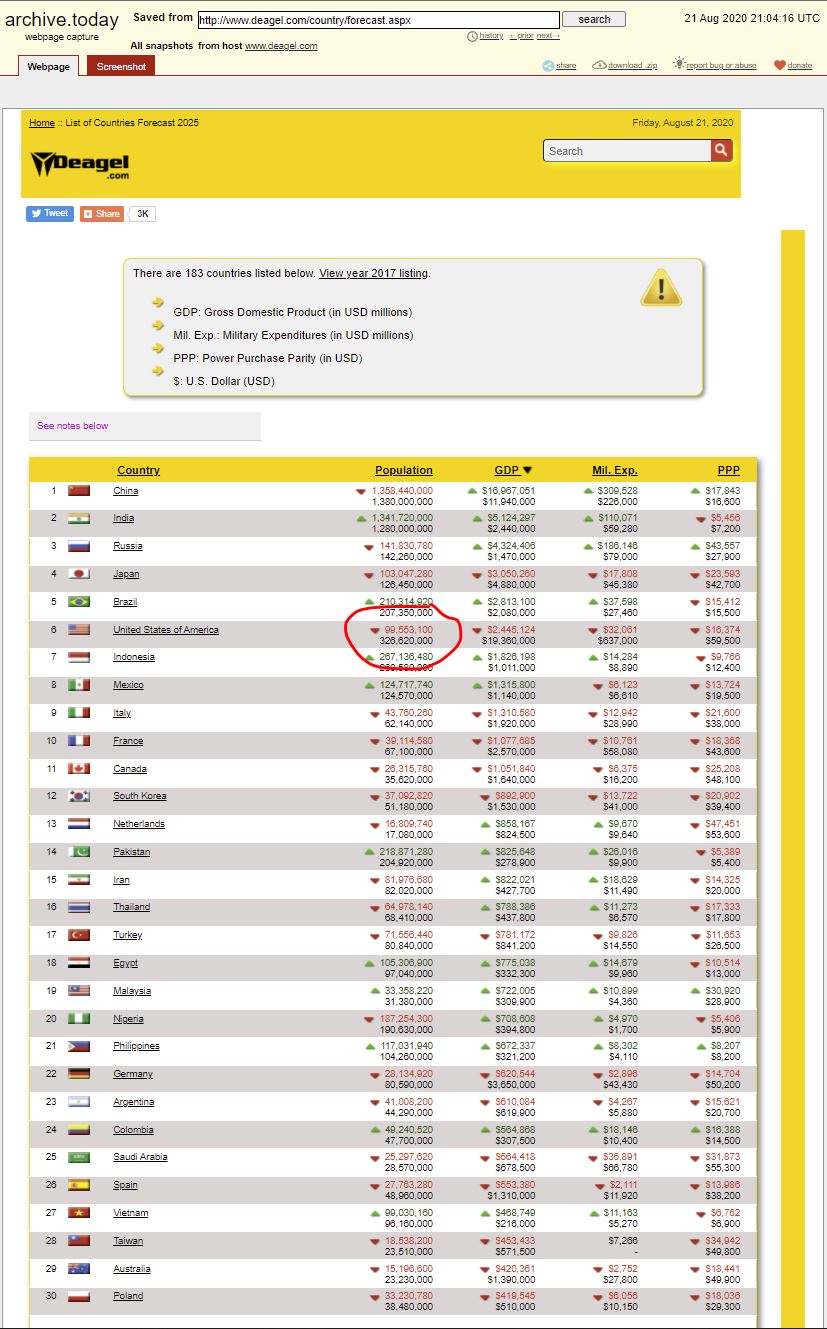The image size is (827, 1329).
Task: Click the orange Share button
Action: [x=102, y=213]
